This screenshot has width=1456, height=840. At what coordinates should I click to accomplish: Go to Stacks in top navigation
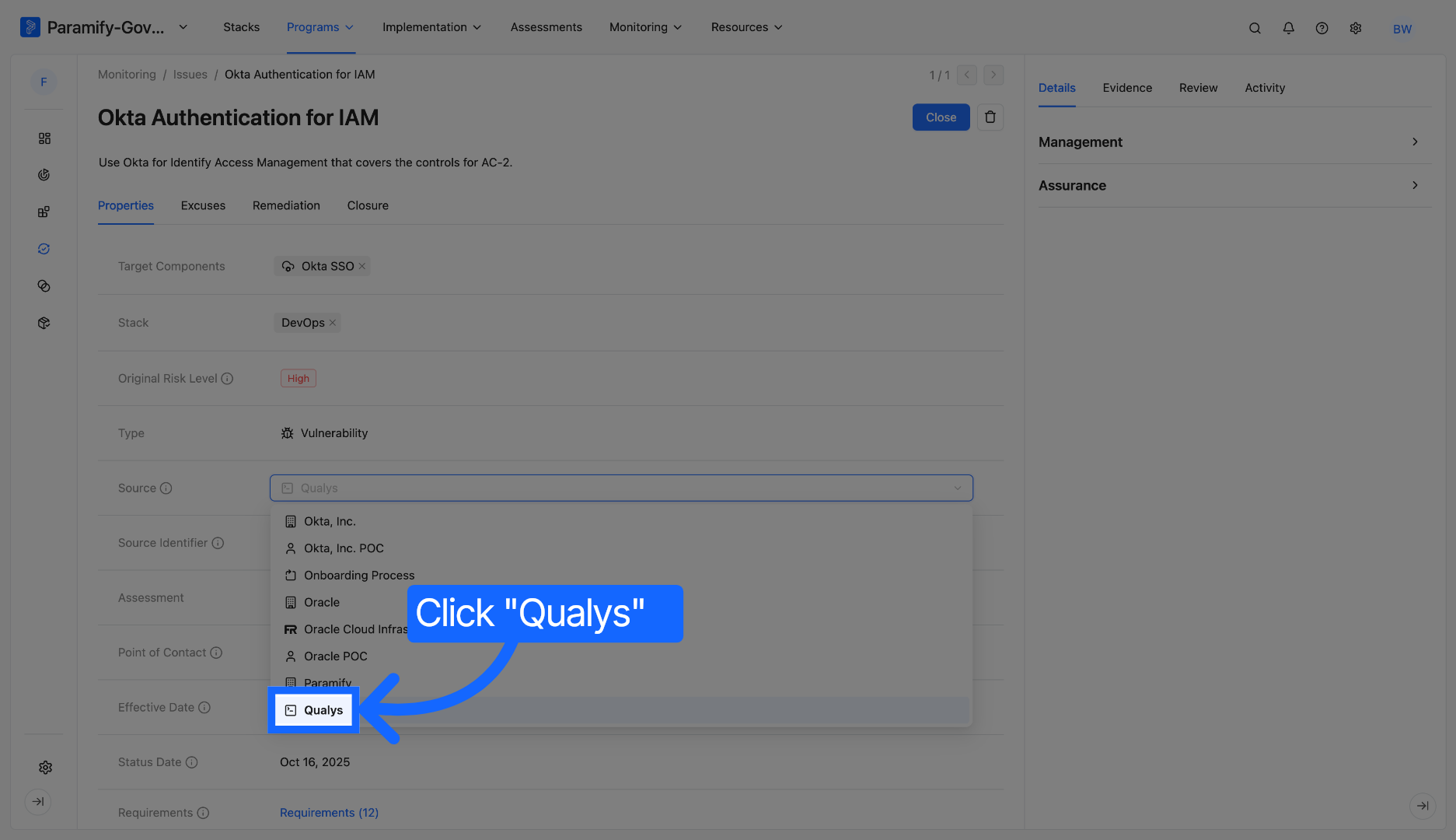coord(242,27)
